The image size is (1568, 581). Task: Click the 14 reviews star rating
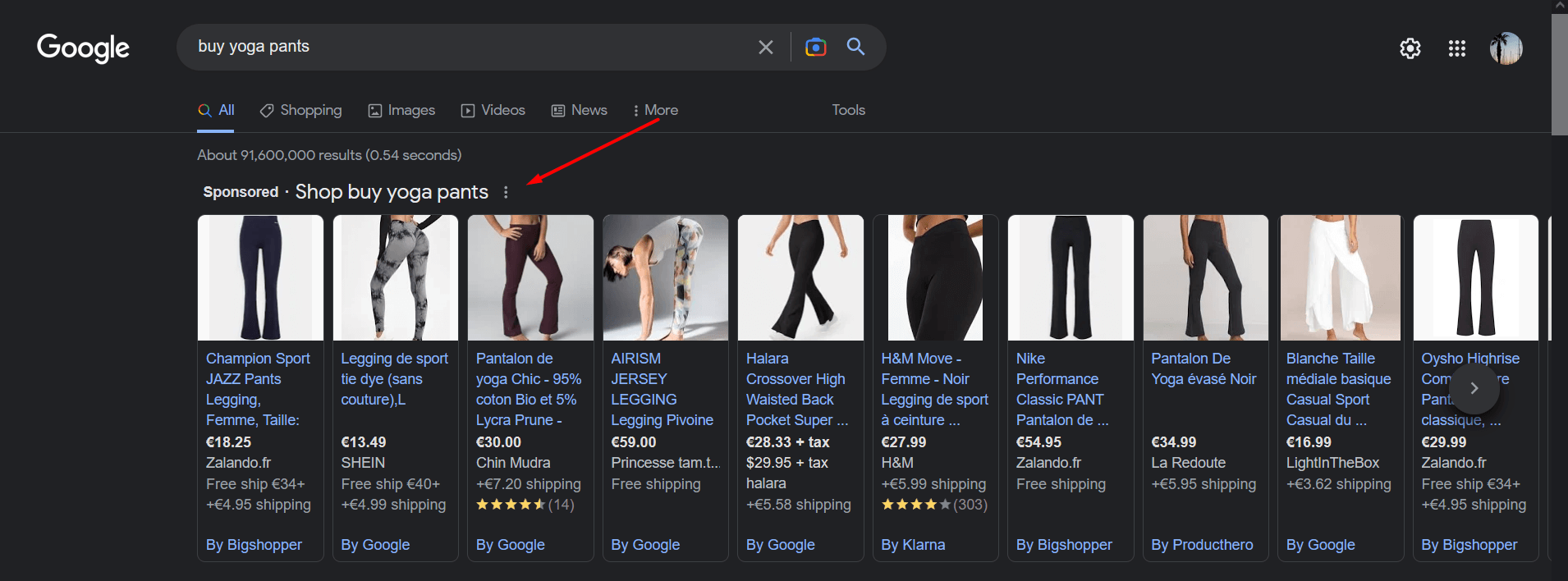(x=525, y=505)
